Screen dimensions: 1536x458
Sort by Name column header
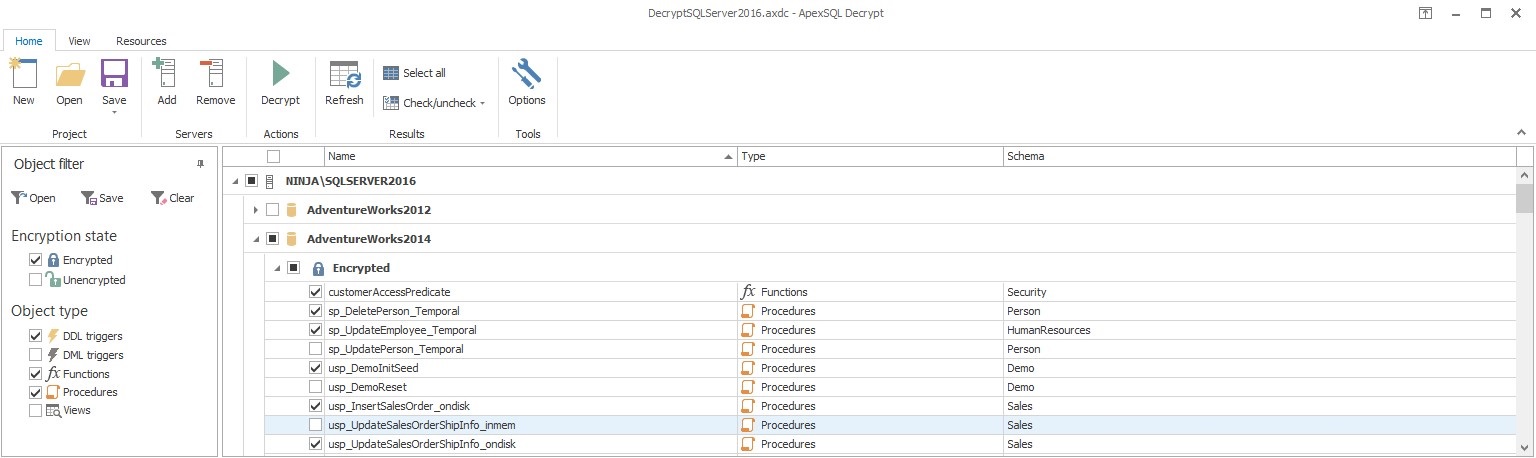[531, 156]
